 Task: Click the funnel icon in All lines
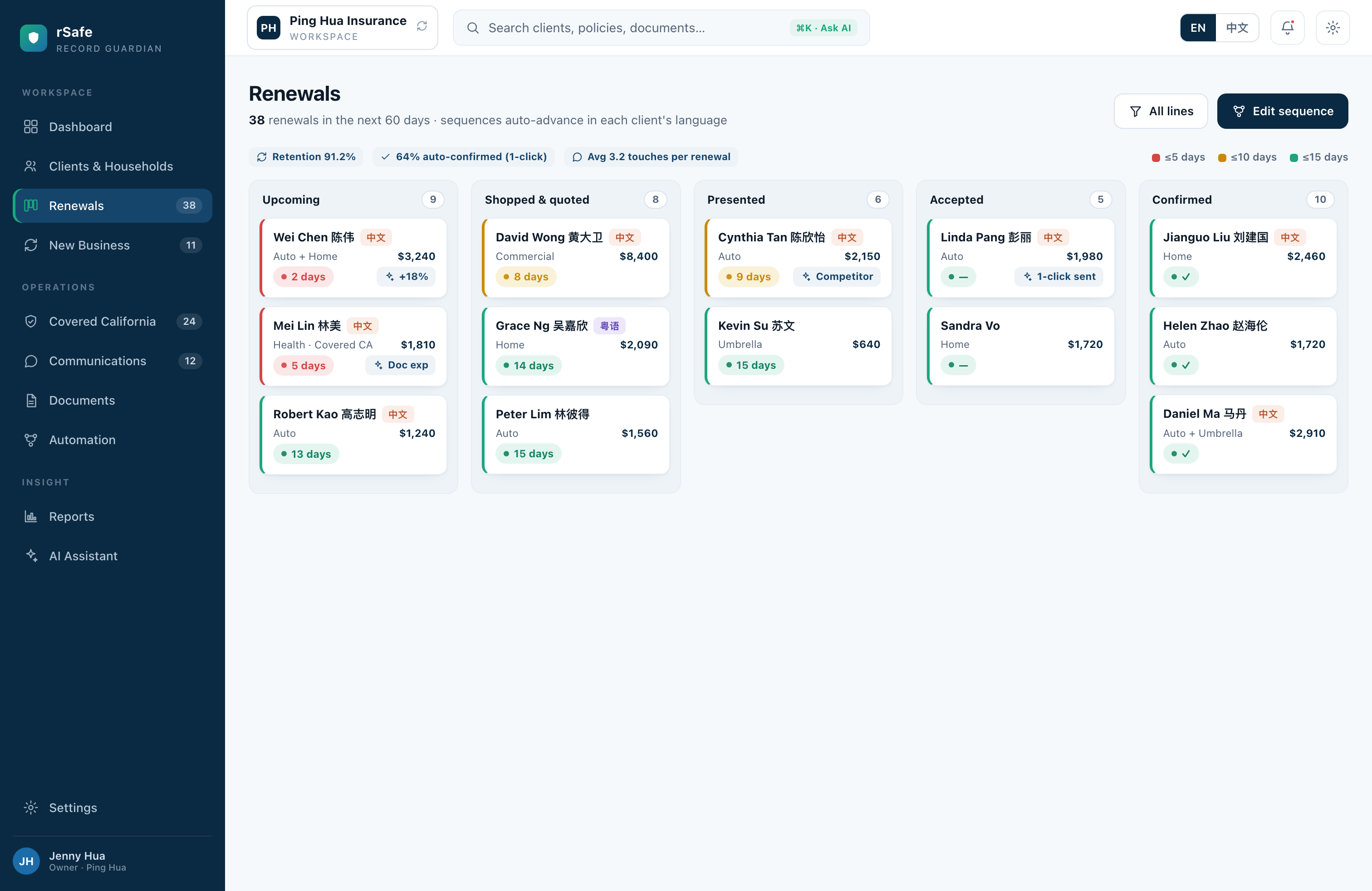(1135, 111)
